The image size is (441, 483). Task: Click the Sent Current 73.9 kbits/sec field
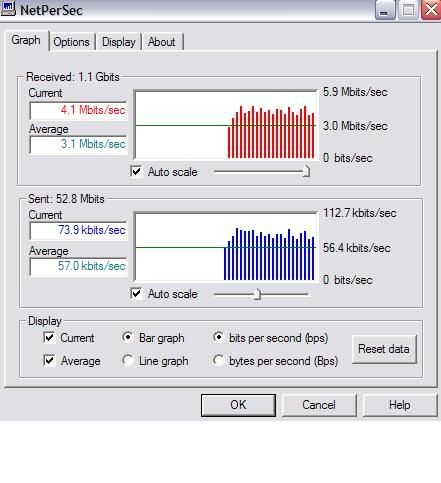click(79, 231)
